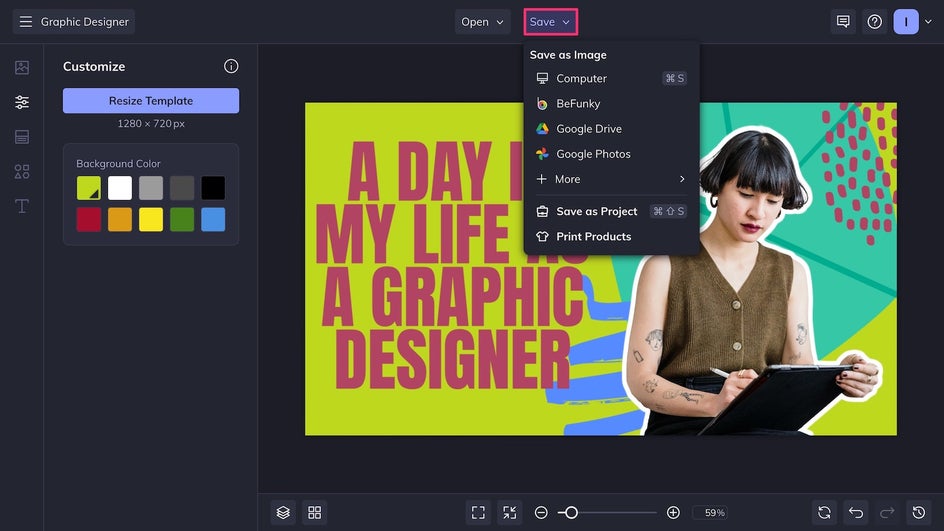Image resolution: width=944 pixels, height=531 pixels.
Task: Open the Image Manager sidebar panel
Action: [x=22, y=67]
